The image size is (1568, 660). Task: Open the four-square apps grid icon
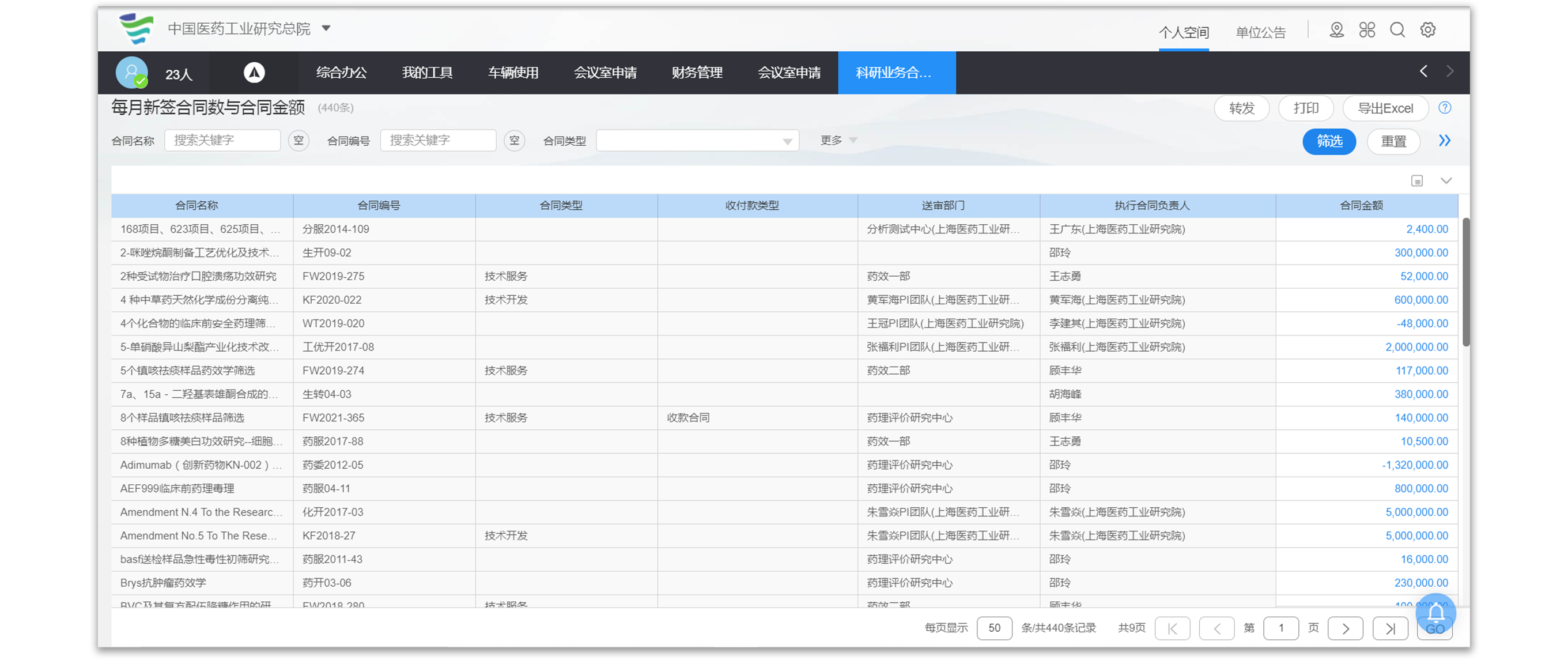pyautogui.click(x=1367, y=29)
